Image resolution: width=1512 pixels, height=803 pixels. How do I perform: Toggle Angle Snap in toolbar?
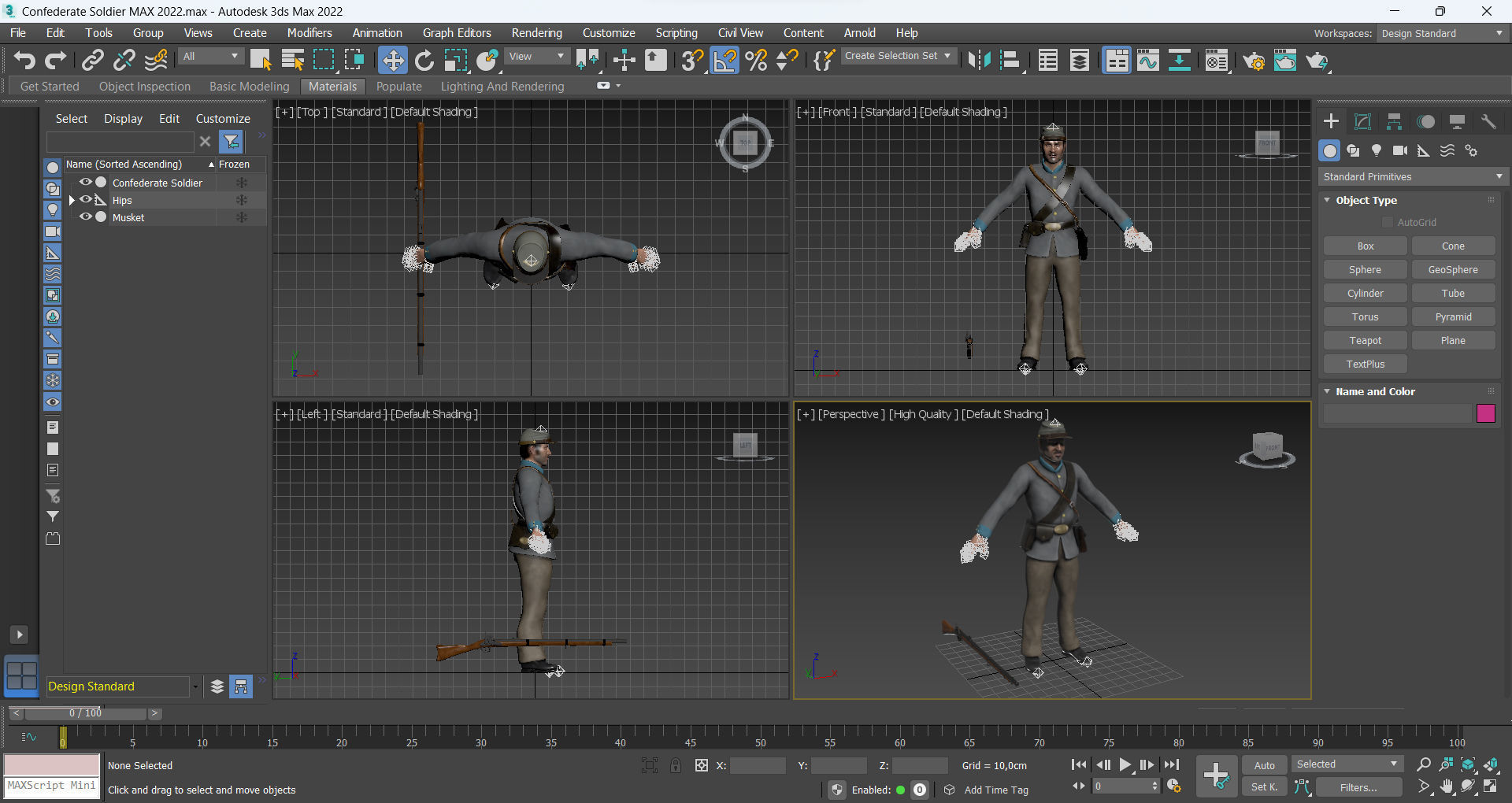pos(724,60)
